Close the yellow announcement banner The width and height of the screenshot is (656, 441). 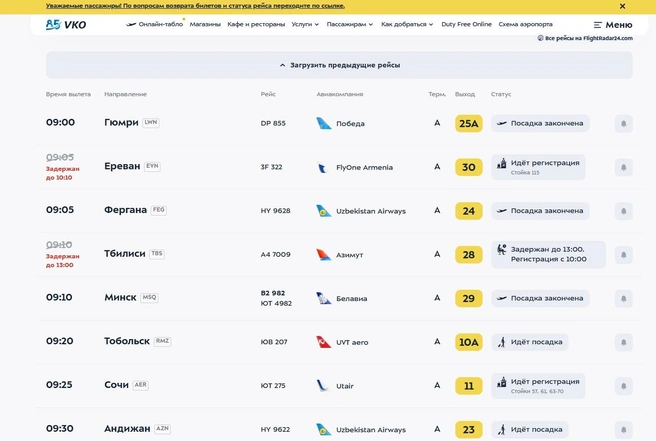(623, 6)
